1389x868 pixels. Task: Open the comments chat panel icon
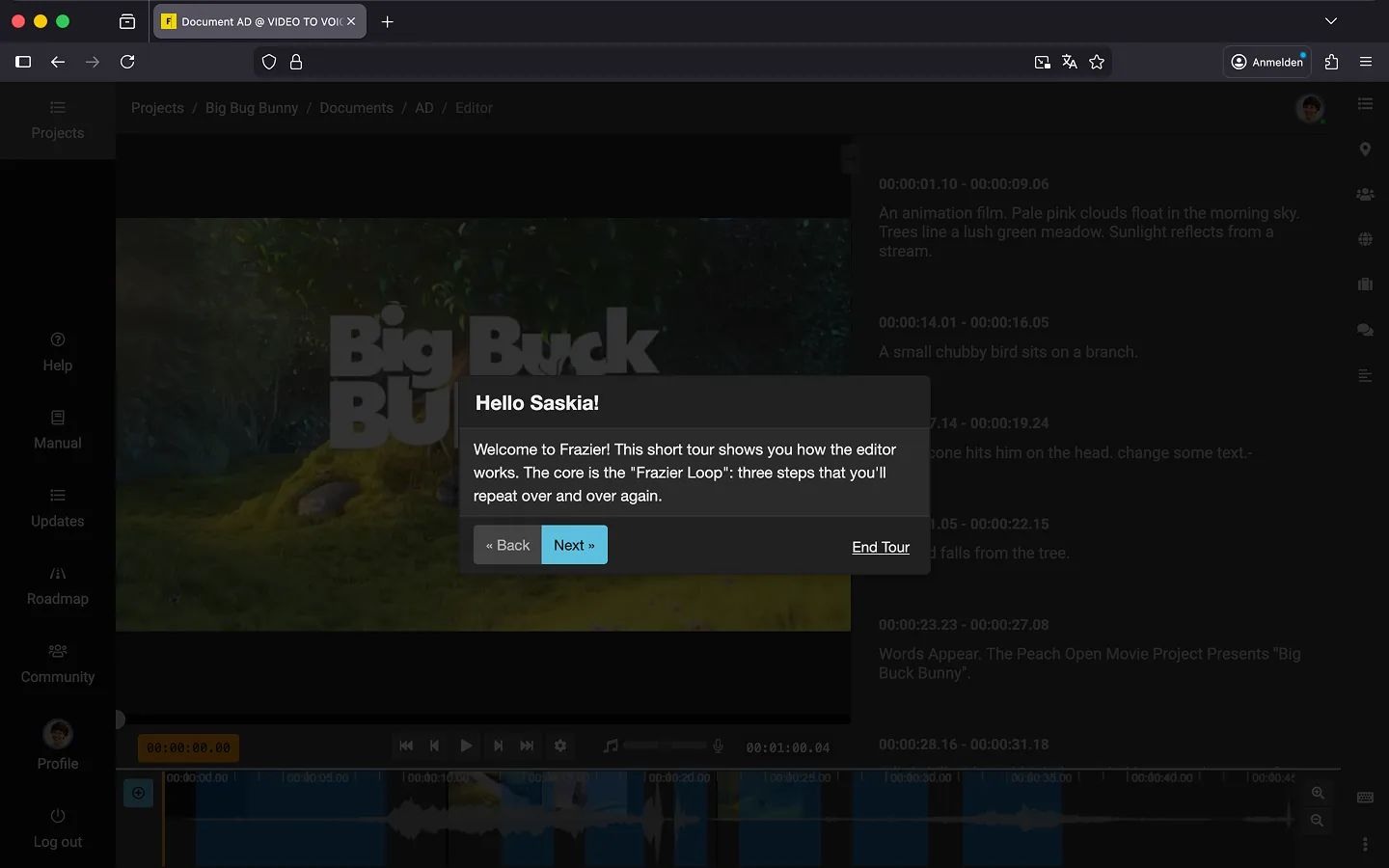[1365, 330]
